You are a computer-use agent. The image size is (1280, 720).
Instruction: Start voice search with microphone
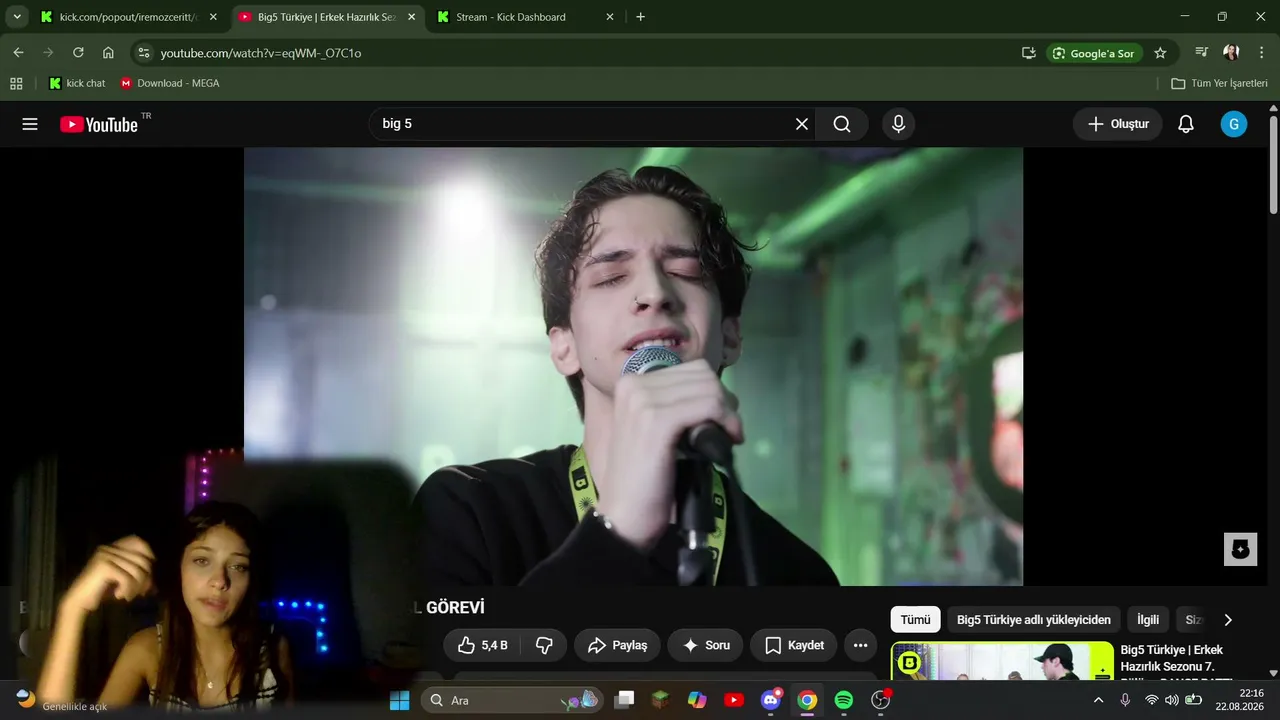(x=898, y=124)
